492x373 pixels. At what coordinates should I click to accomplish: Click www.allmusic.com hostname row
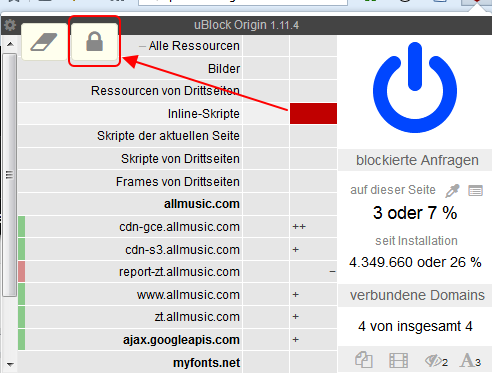click(130, 294)
